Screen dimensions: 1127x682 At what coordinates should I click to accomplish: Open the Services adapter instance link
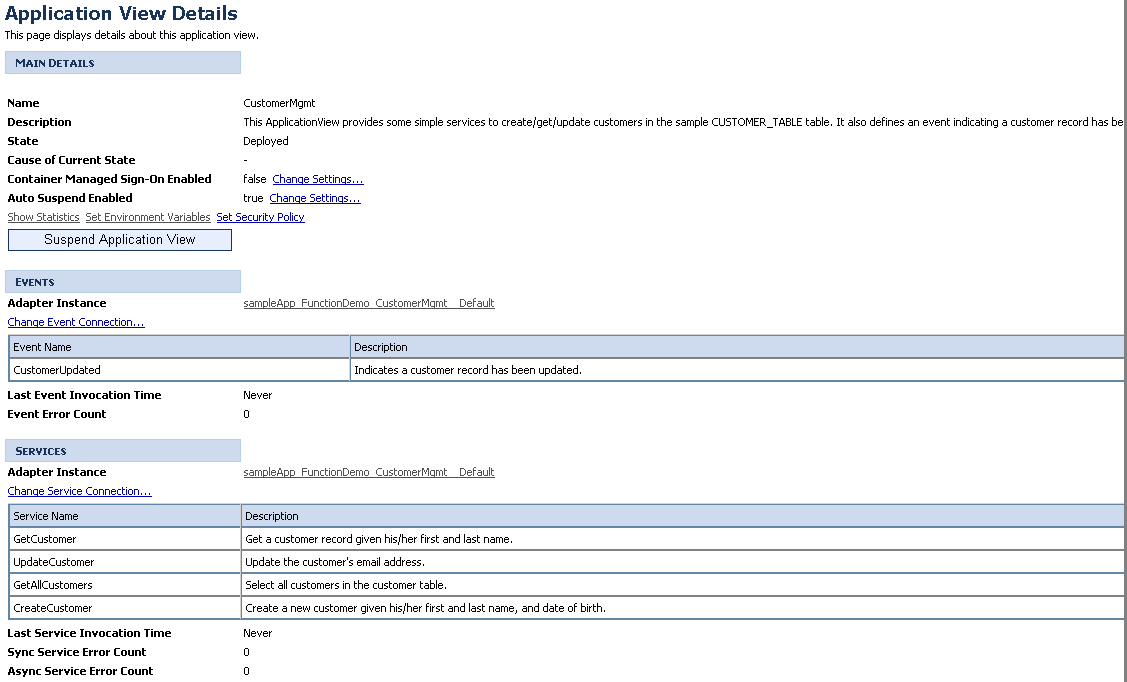369,472
